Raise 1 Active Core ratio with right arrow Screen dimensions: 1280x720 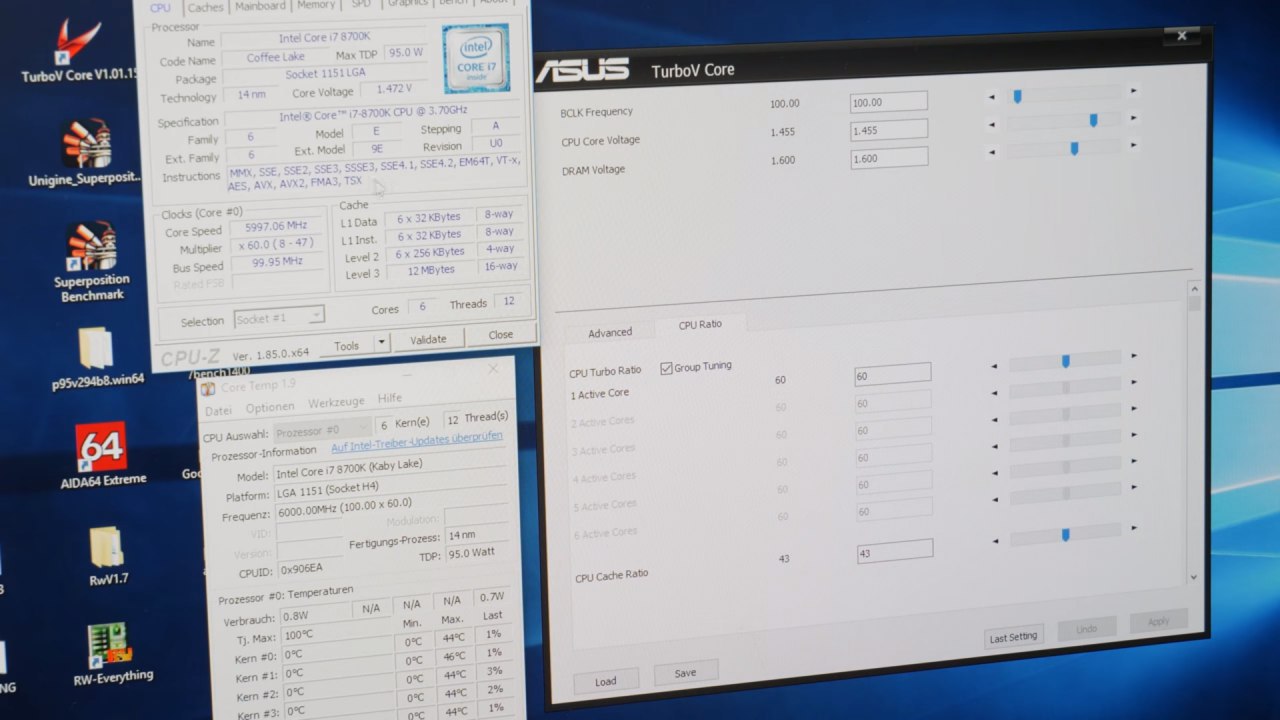point(1134,355)
